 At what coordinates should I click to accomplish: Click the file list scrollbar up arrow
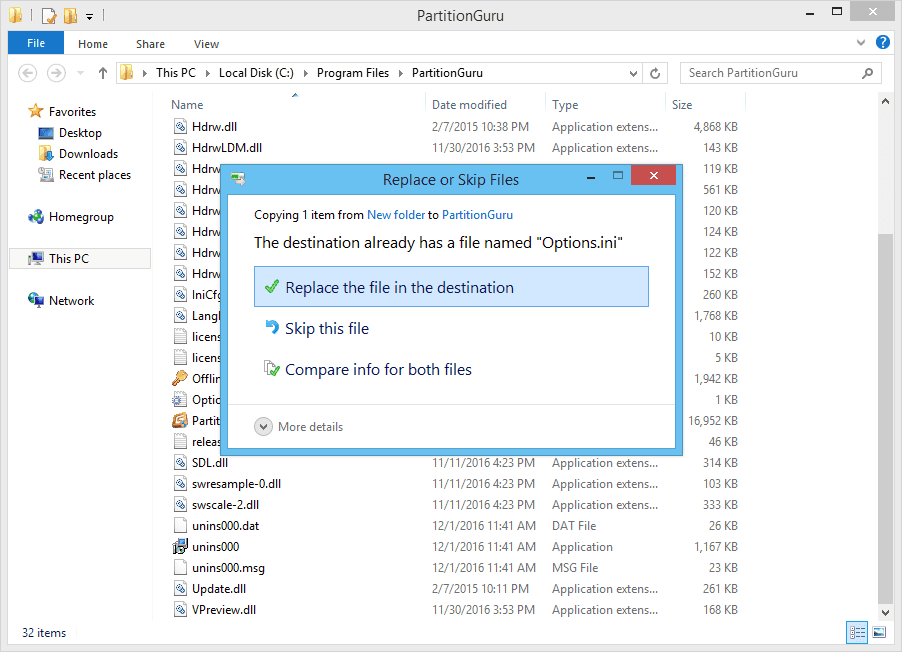point(885,101)
